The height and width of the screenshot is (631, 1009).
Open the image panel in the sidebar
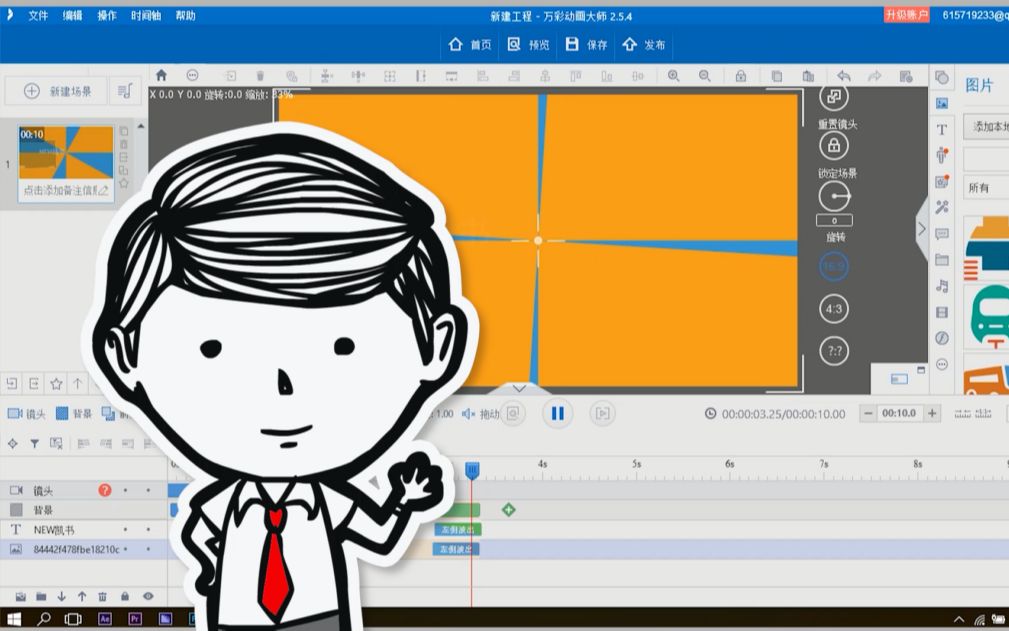pyautogui.click(x=942, y=103)
